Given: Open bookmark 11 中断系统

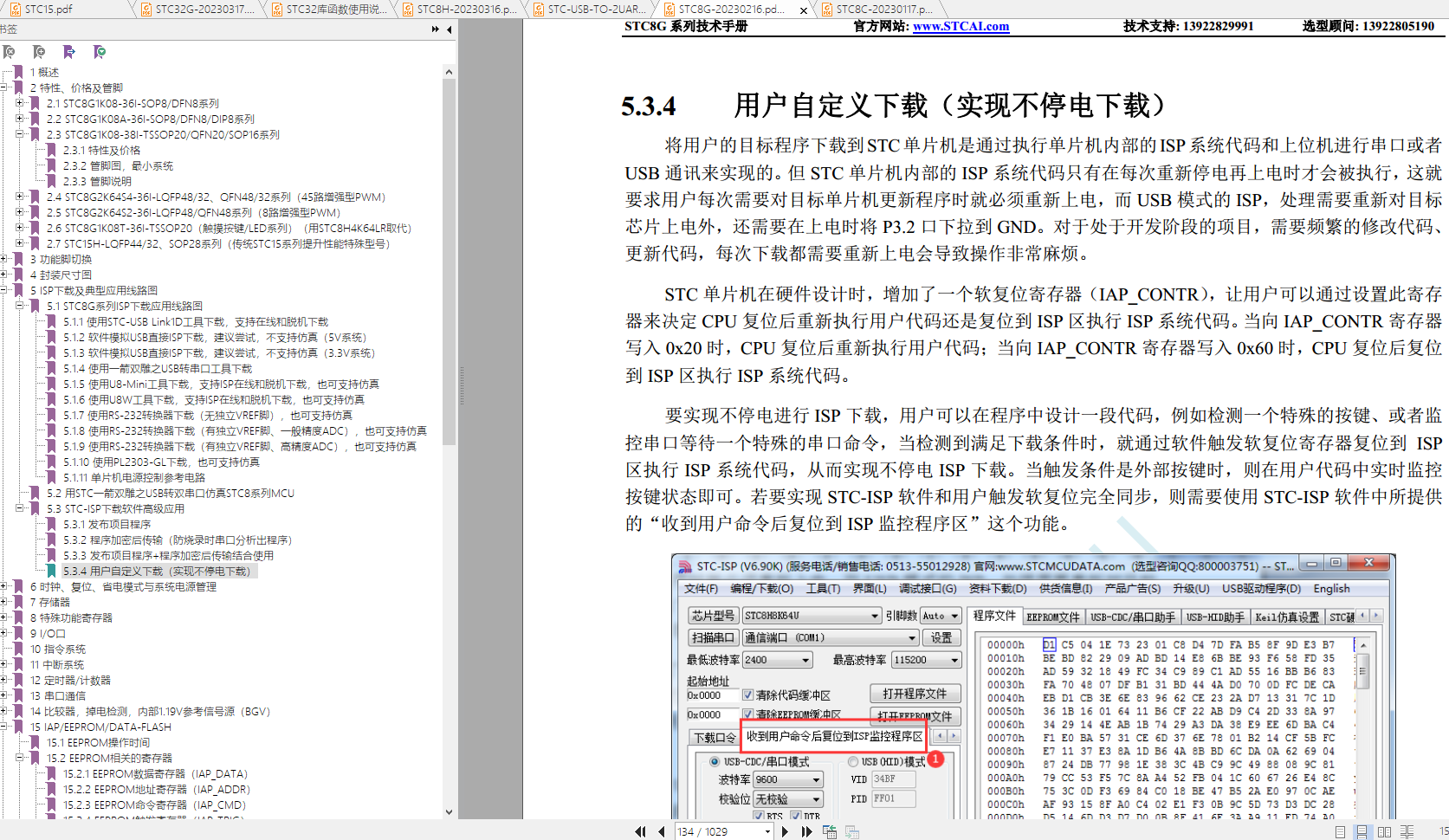Looking at the screenshot, I should pyautogui.click(x=57, y=664).
